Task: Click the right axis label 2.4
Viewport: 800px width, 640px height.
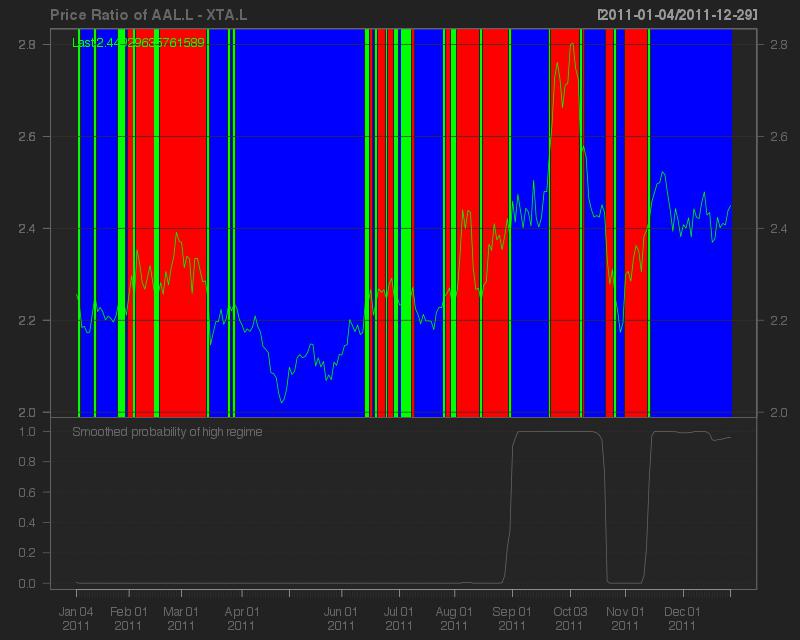Action: (779, 228)
